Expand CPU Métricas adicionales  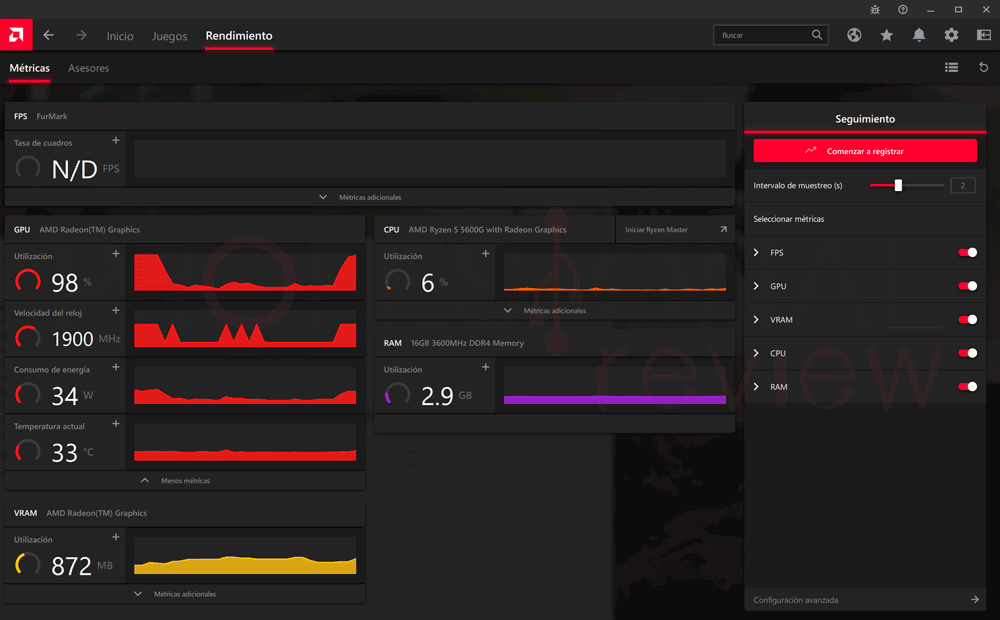coord(554,311)
